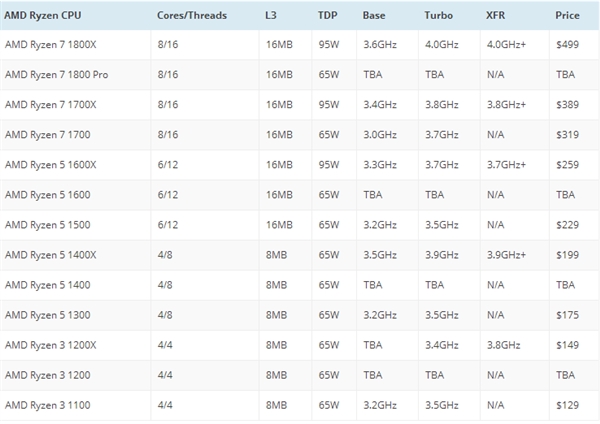
Task: Select the Price column header
Action: 566,17
